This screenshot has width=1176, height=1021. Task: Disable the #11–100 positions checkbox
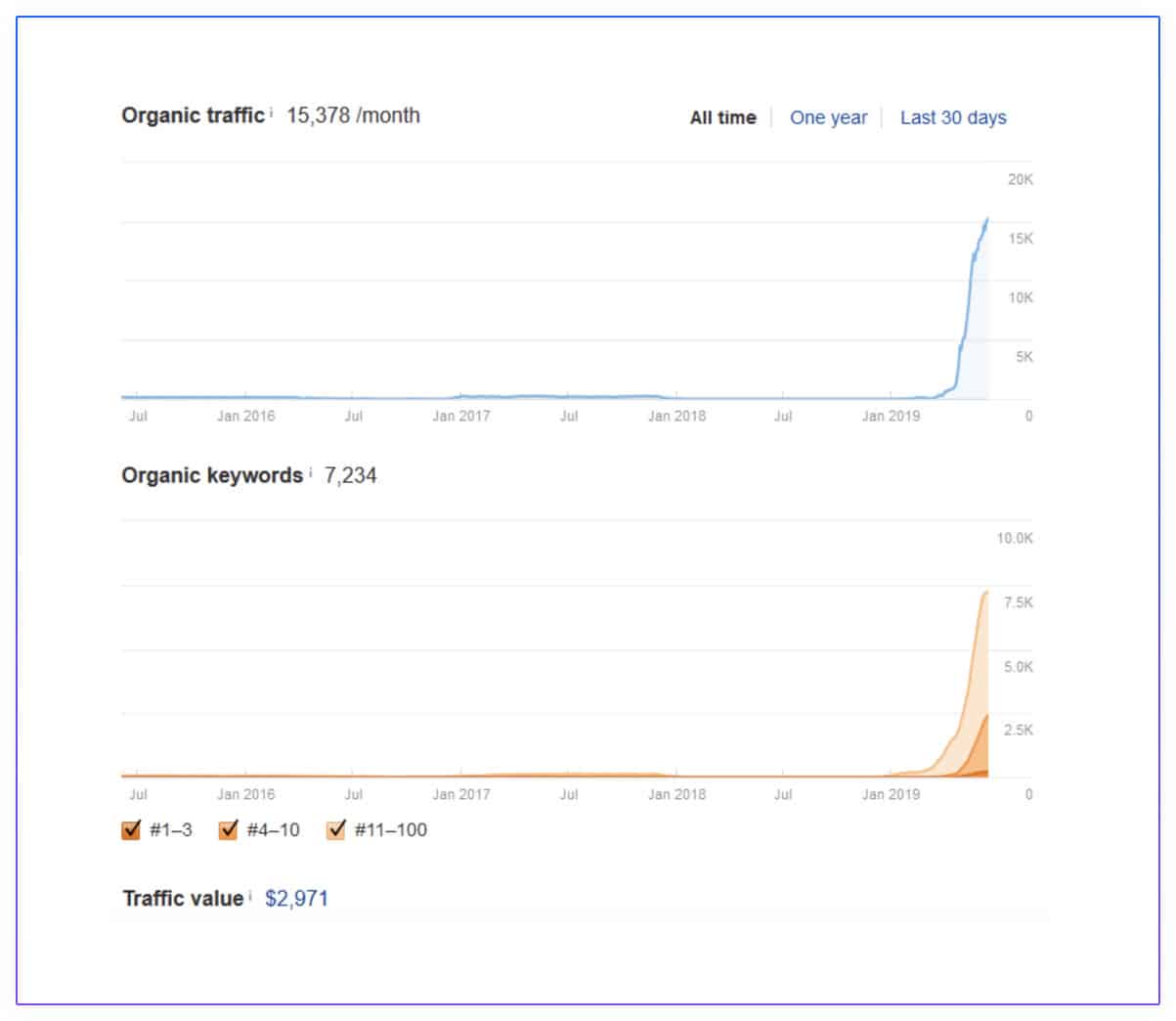[x=335, y=830]
